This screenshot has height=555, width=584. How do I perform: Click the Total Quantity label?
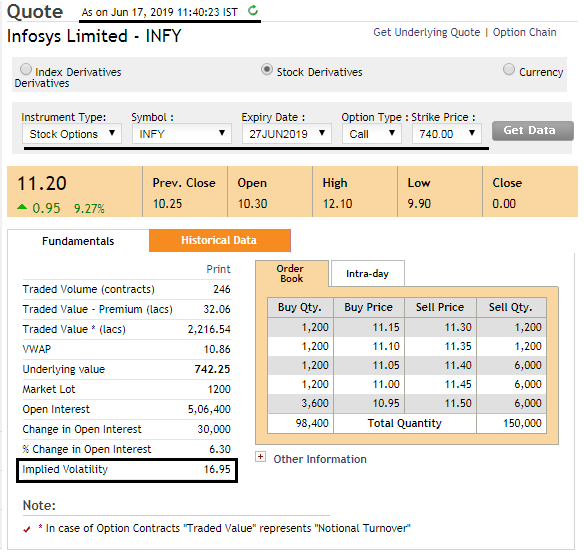click(x=404, y=424)
